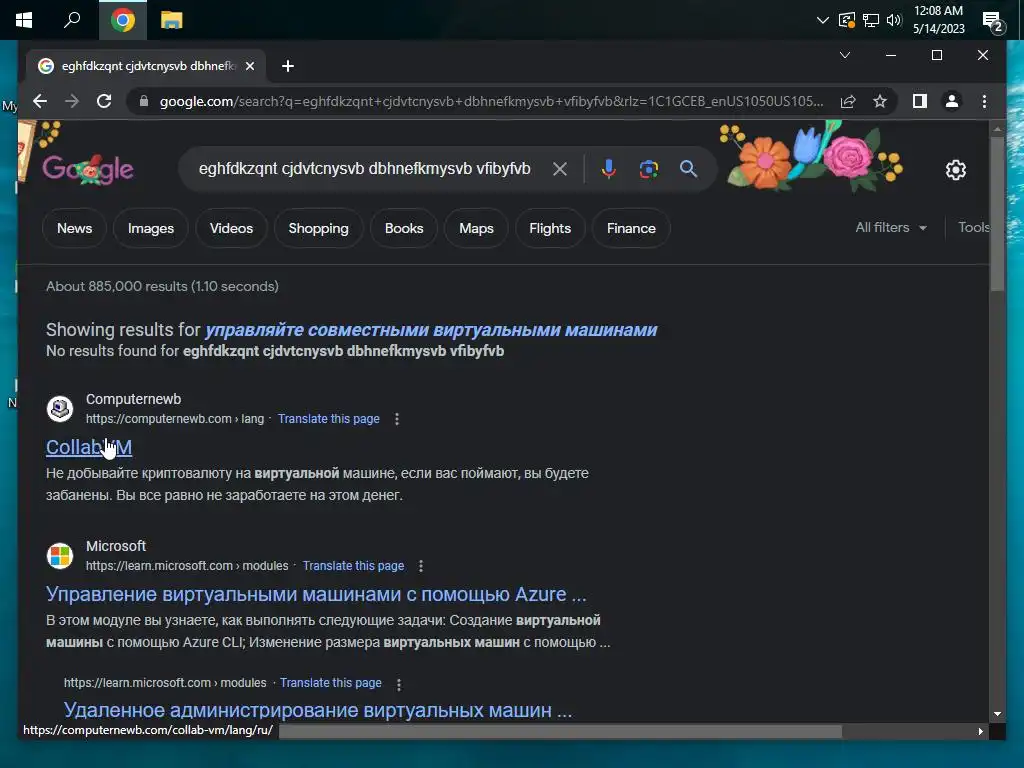
Task: Switch to Maps results
Action: (476, 228)
